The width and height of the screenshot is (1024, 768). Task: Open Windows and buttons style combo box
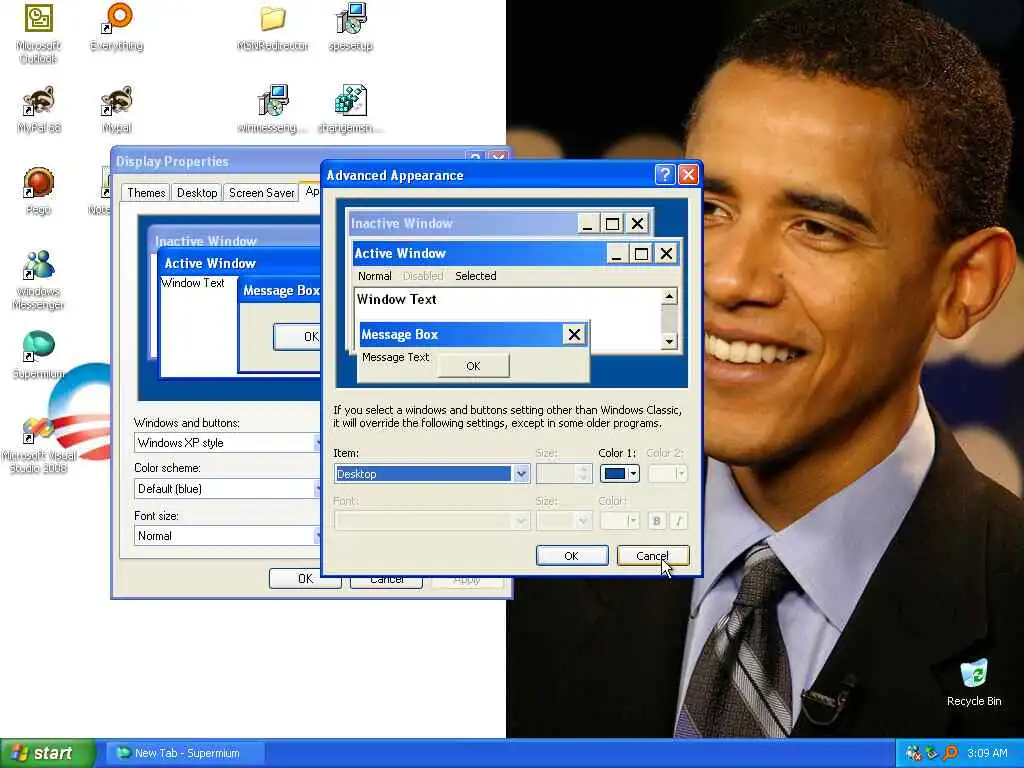point(227,443)
